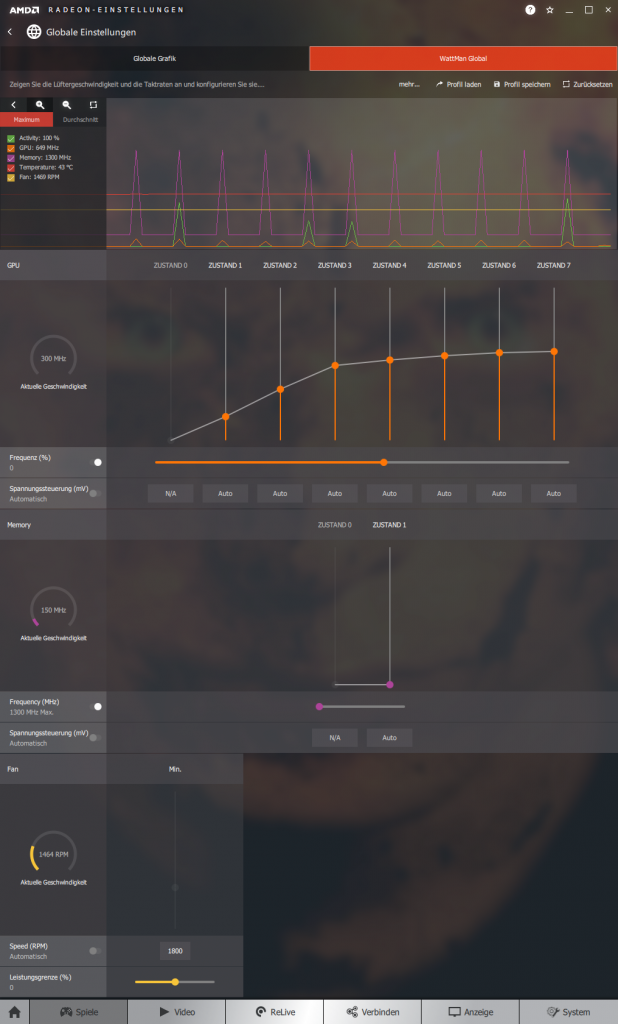Toggle the Temperature graph checkbox
Screen dimensions: 618x1024
10,168
